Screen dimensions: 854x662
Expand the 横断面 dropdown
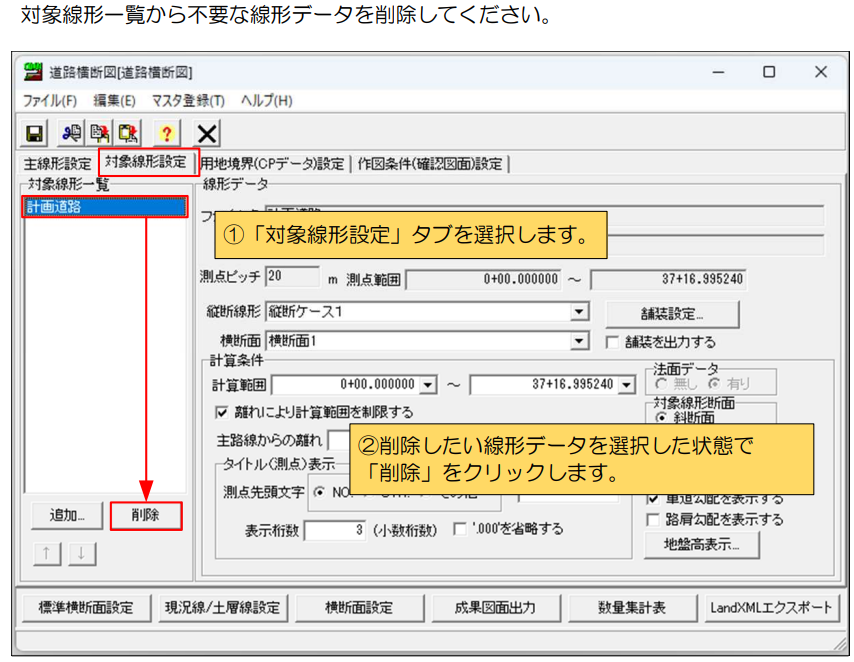pos(579,341)
